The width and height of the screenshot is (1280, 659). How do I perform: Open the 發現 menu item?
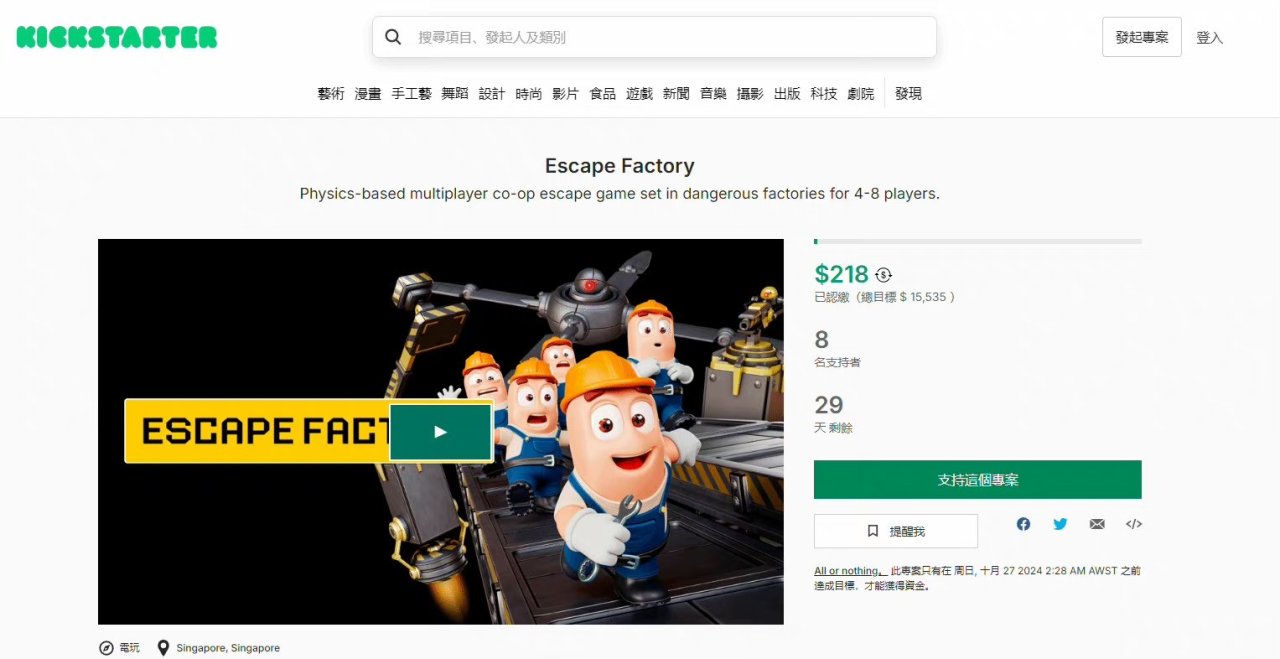coord(909,93)
